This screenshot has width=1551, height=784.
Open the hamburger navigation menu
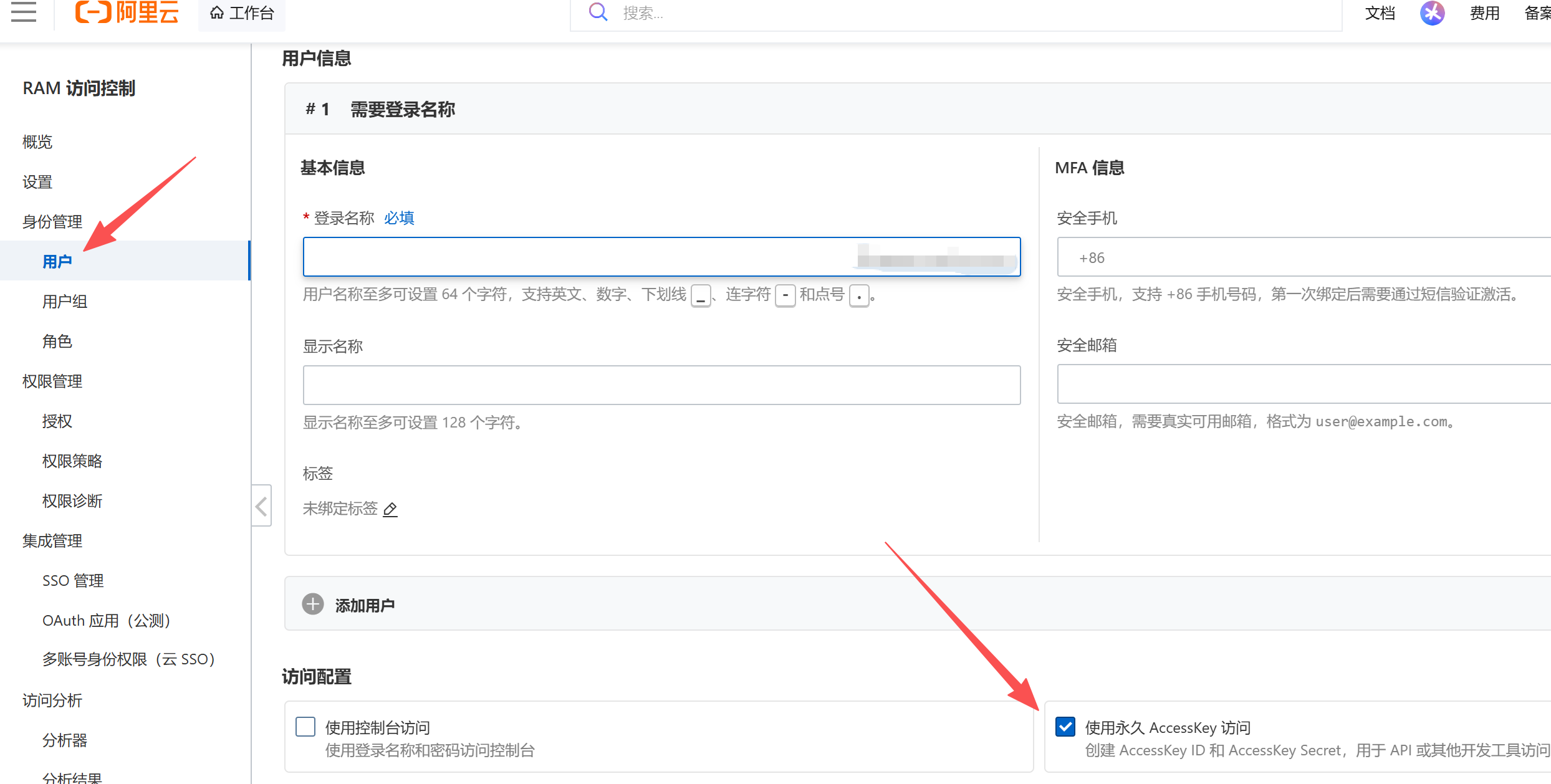[x=24, y=11]
